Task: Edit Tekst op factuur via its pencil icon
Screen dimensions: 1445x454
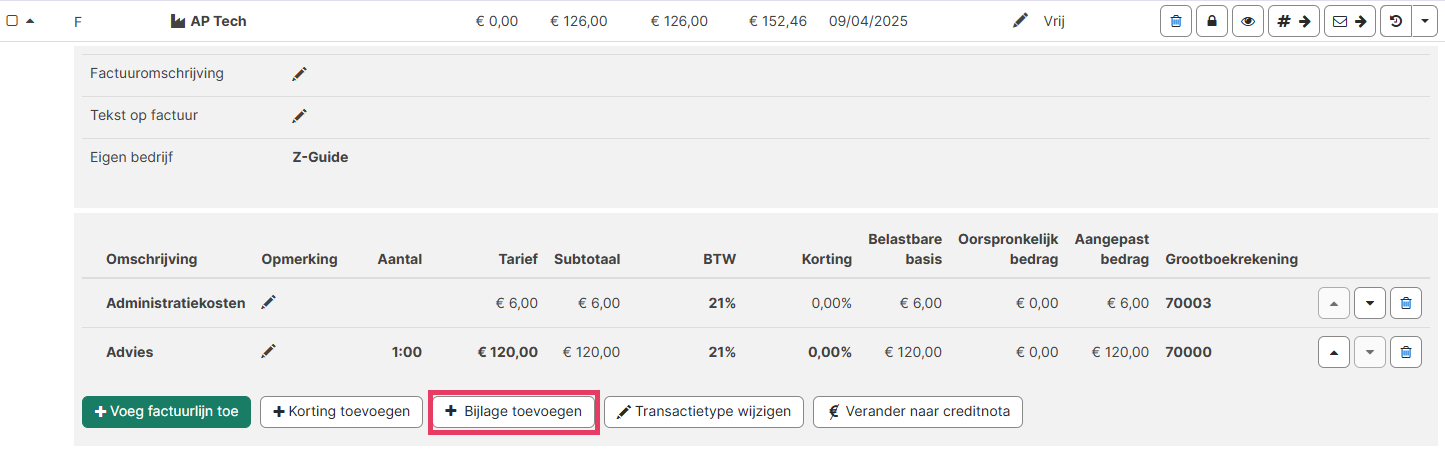Action: click(x=299, y=116)
